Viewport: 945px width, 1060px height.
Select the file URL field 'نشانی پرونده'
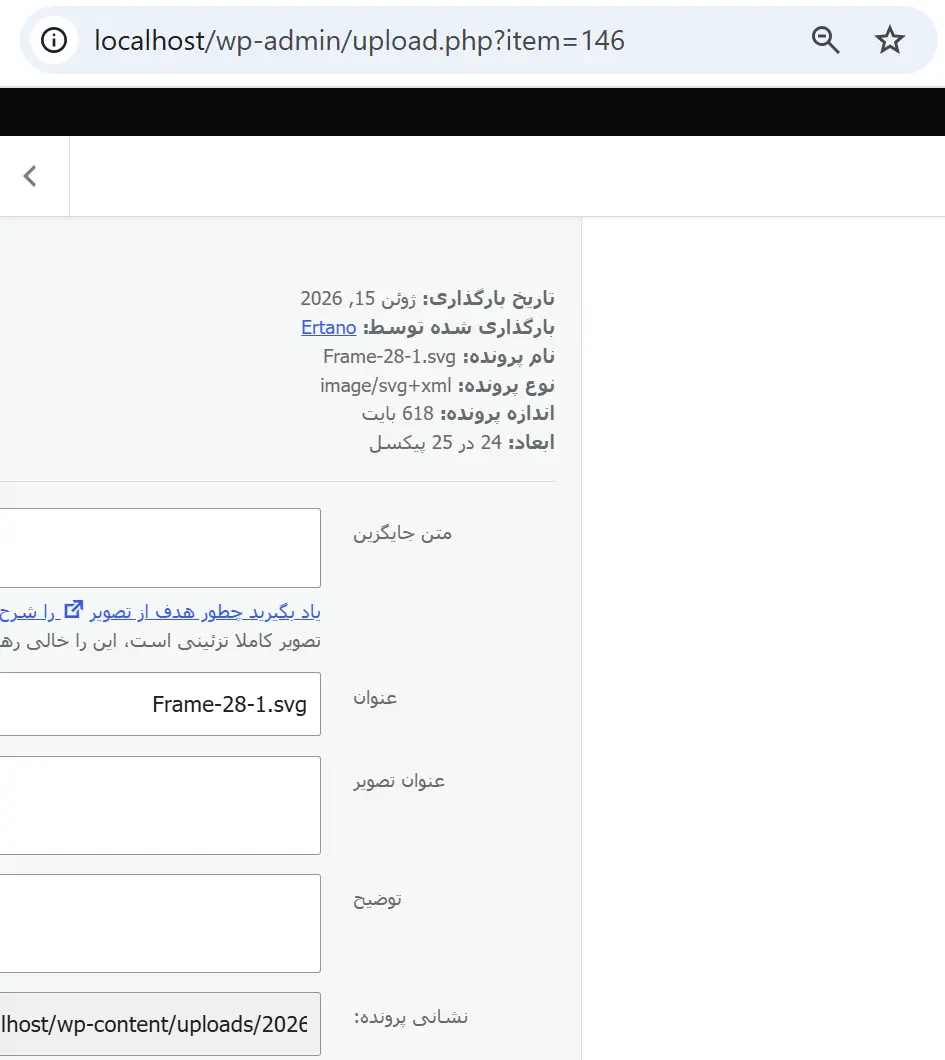point(160,1024)
